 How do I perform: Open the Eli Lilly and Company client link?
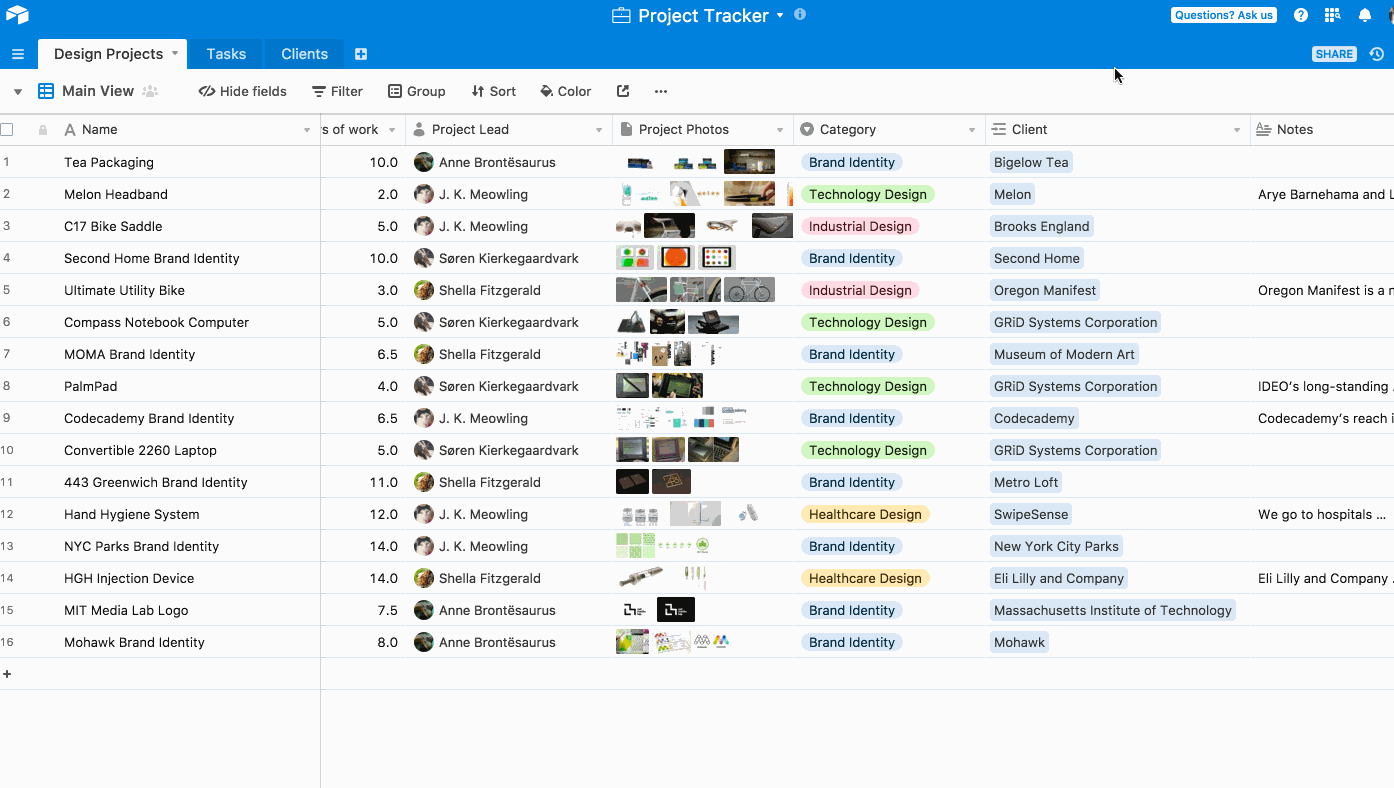[1059, 578]
